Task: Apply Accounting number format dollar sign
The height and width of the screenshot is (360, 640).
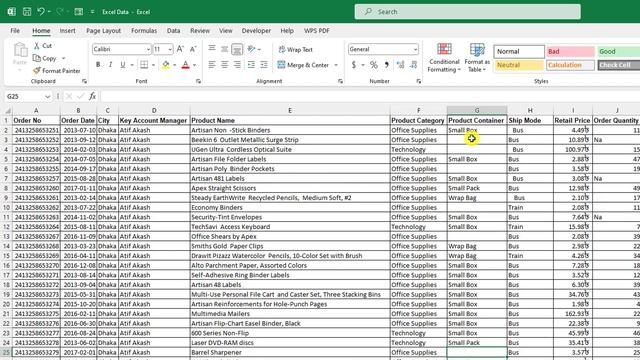Action: point(354,65)
